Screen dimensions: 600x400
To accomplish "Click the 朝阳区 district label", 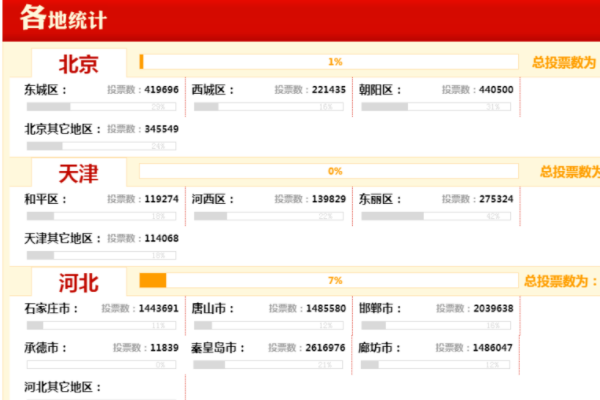I will (x=379, y=90).
